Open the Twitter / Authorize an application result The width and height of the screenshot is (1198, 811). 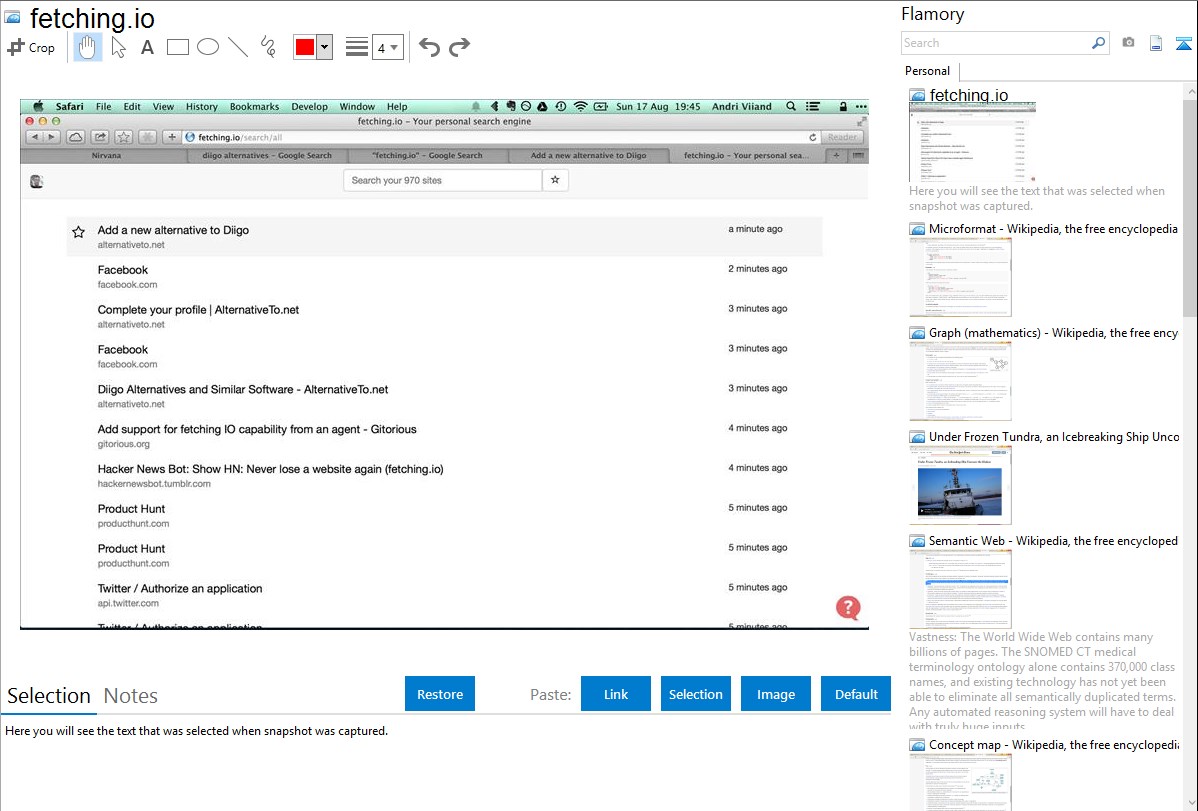coord(180,588)
